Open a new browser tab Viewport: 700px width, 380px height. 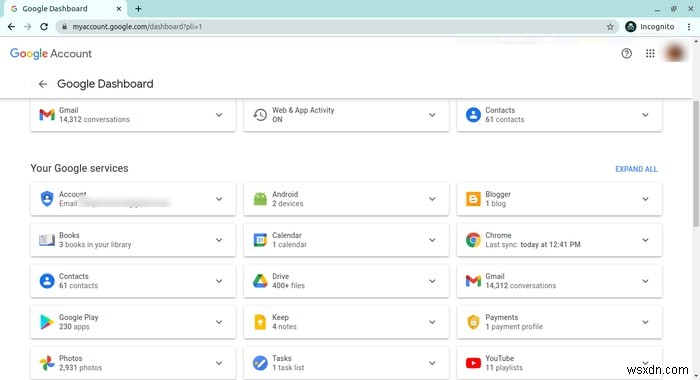138,8
